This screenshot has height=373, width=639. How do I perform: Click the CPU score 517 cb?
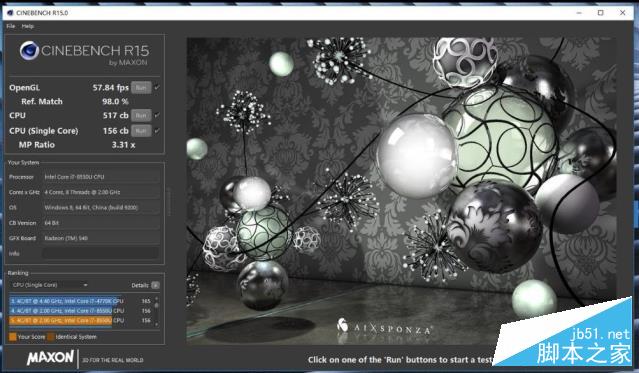(x=115, y=115)
